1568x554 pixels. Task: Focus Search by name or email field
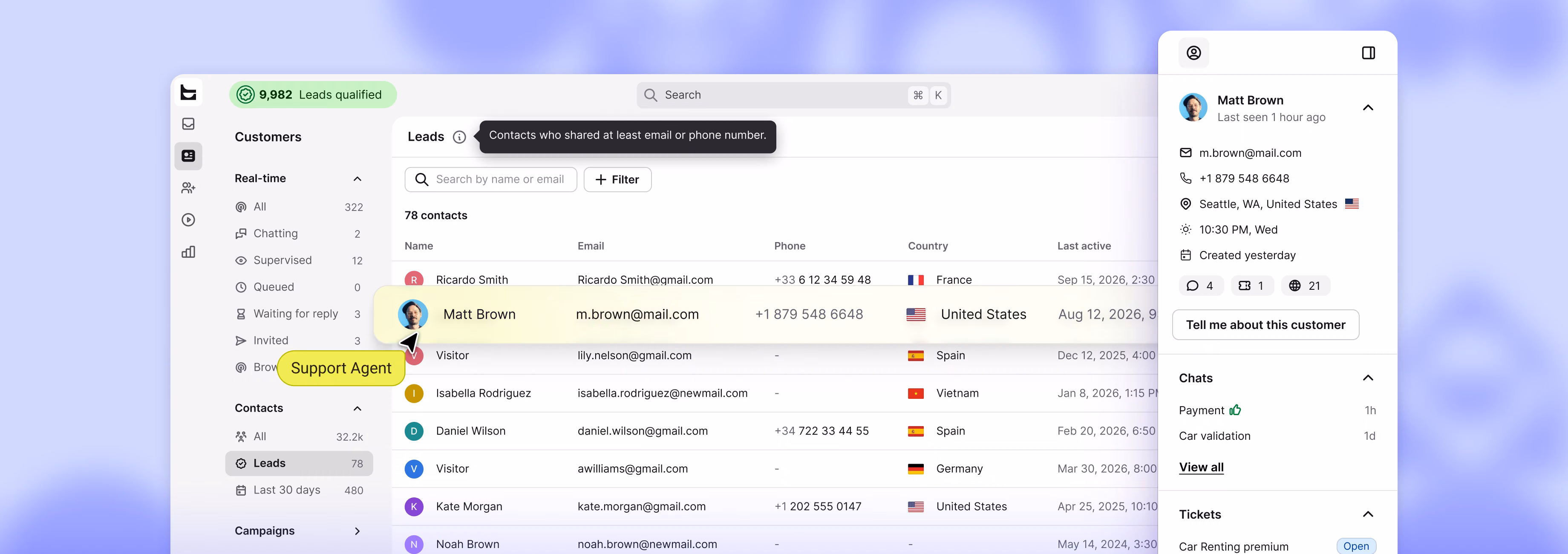(490, 179)
